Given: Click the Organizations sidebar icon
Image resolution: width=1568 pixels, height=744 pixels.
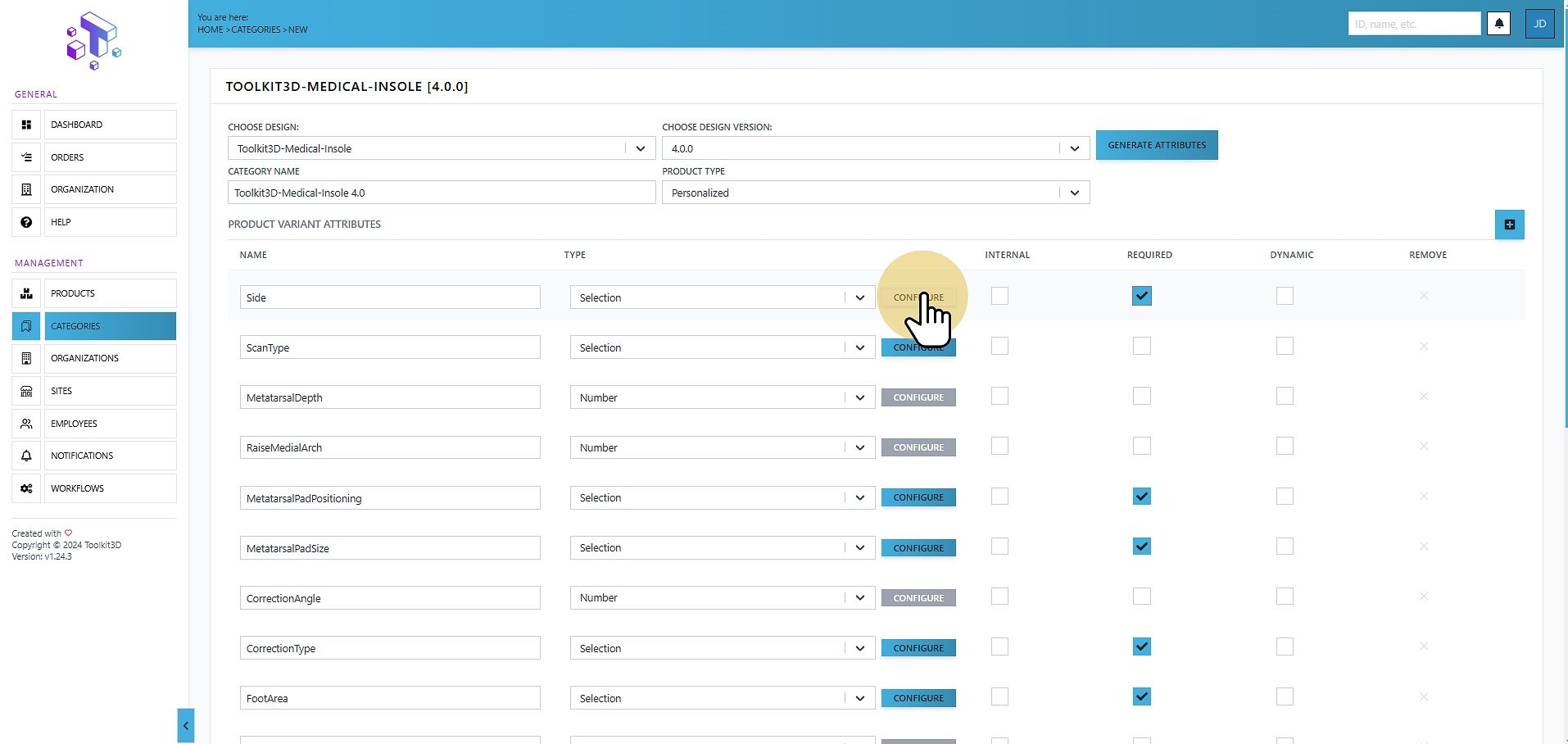Looking at the screenshot, I should coord(26,358).
